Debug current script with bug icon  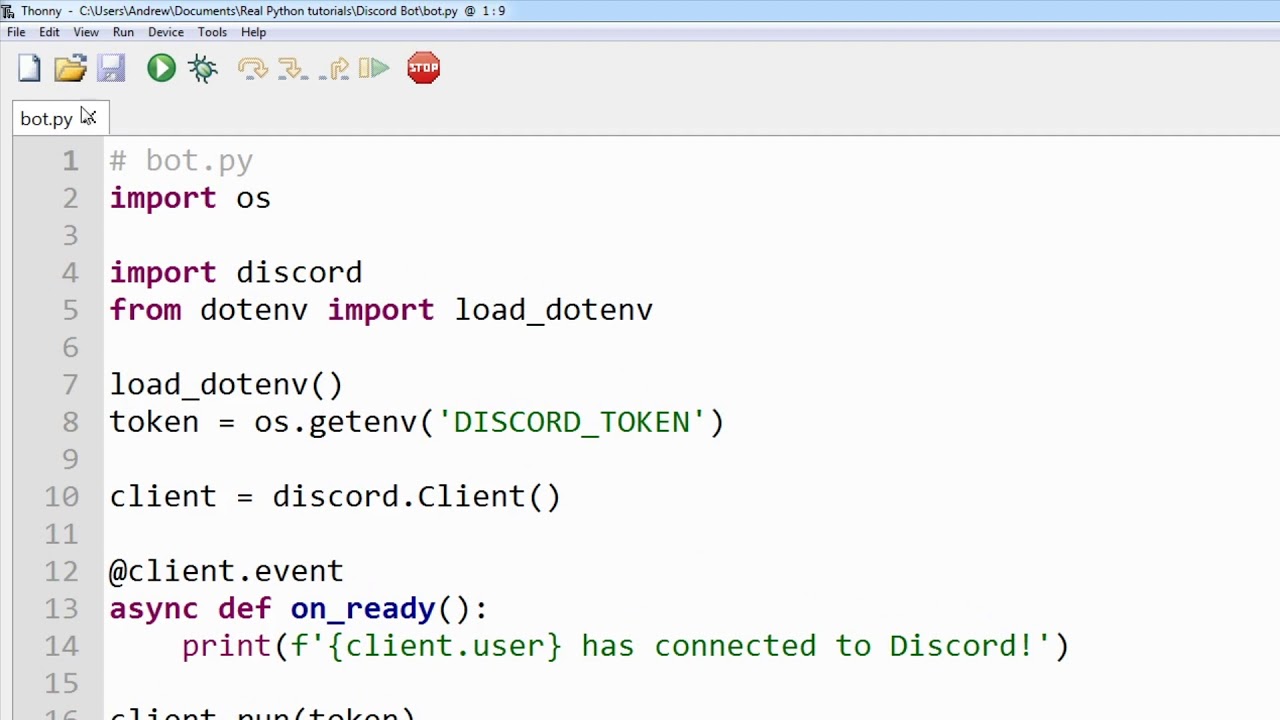(202, 68)
